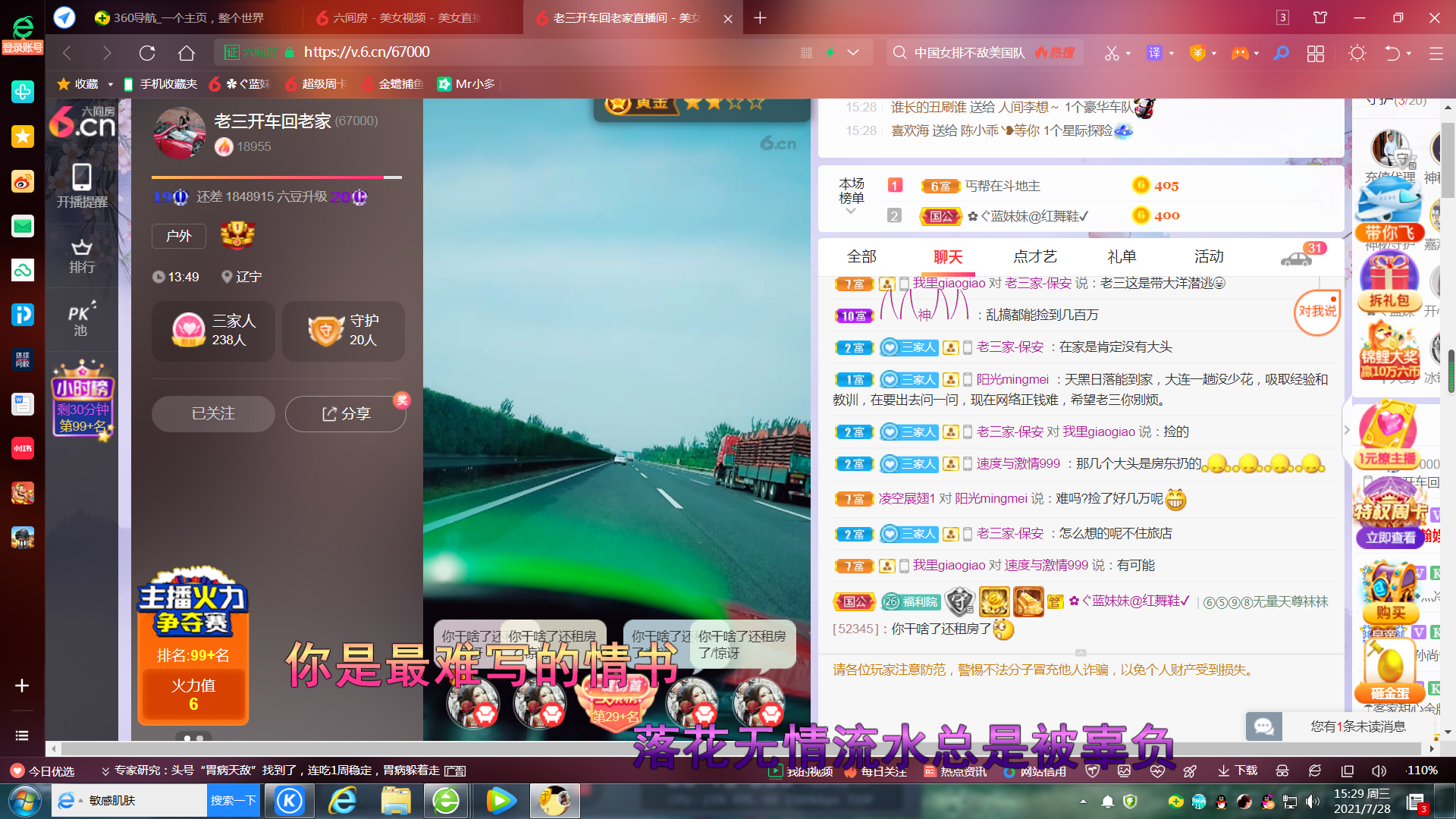Open the scissors tool dropdown arrow
Viewport: 1456px width, 819px height.
[x=1128, y=54]
